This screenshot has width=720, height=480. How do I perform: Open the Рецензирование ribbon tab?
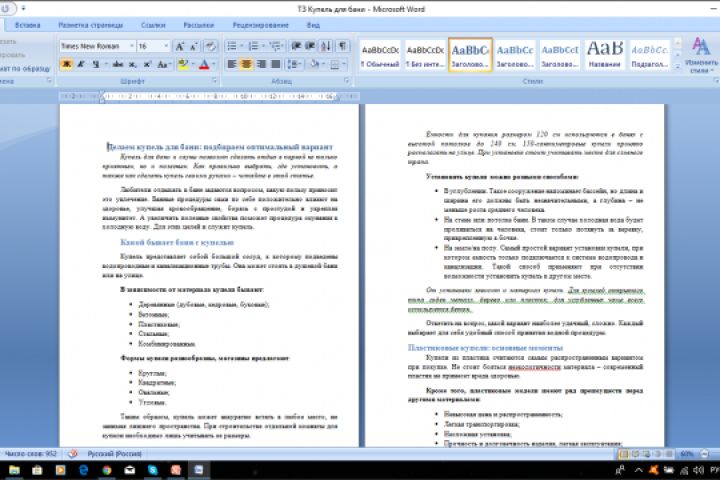(260, 25)
